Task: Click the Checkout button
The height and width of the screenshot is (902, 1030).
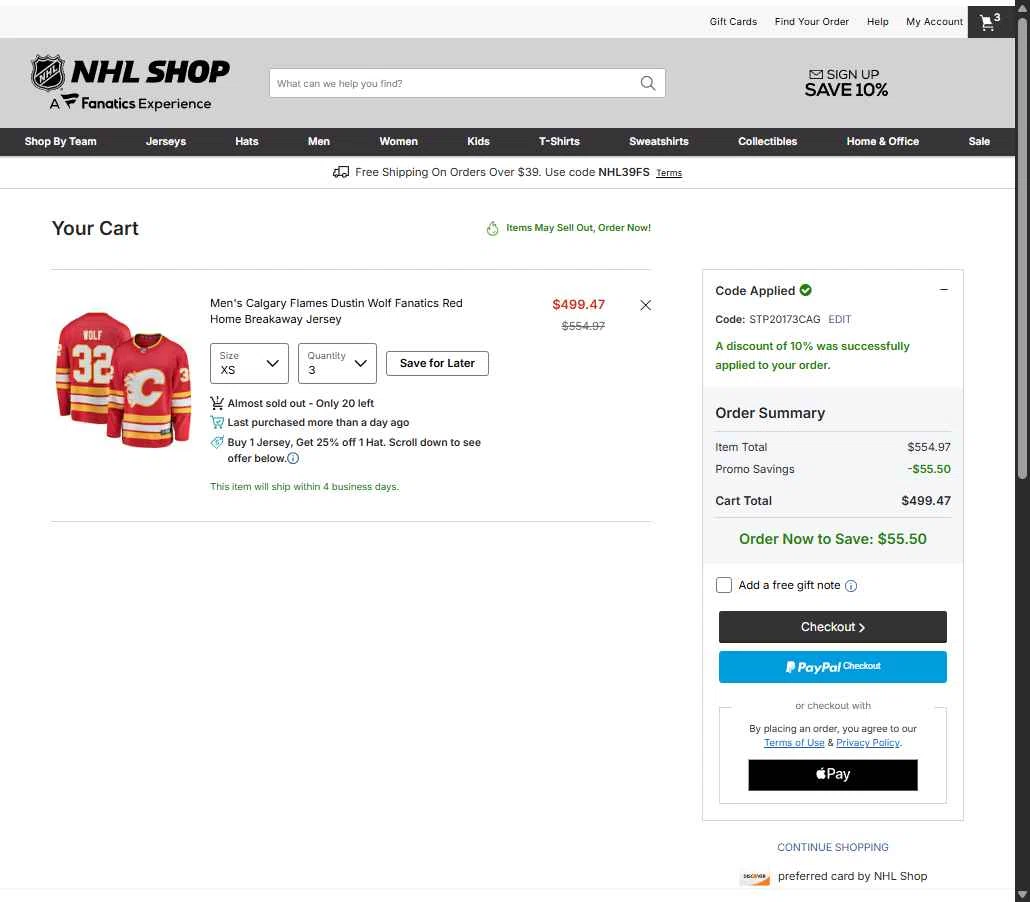Action: [x=832, y=627]
